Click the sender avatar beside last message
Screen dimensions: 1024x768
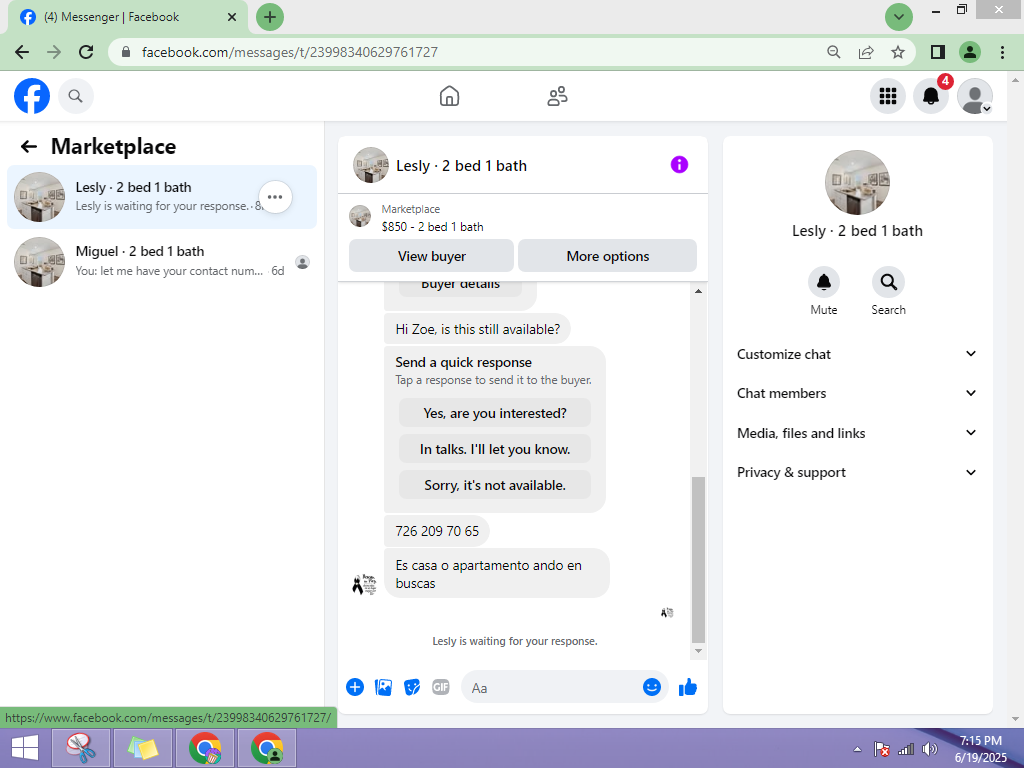pyautogui.click(x=364, y=584)
